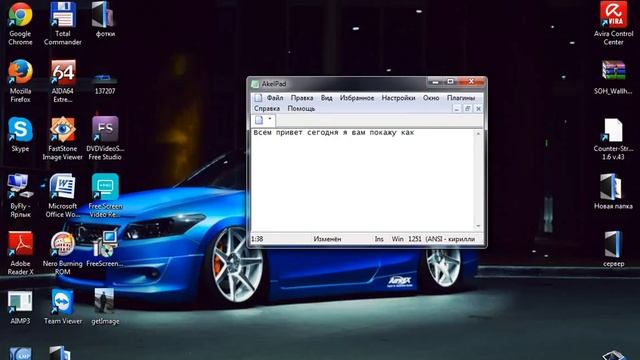
Task: Click the Ins mode status entry
Action: tap(379, 239)
